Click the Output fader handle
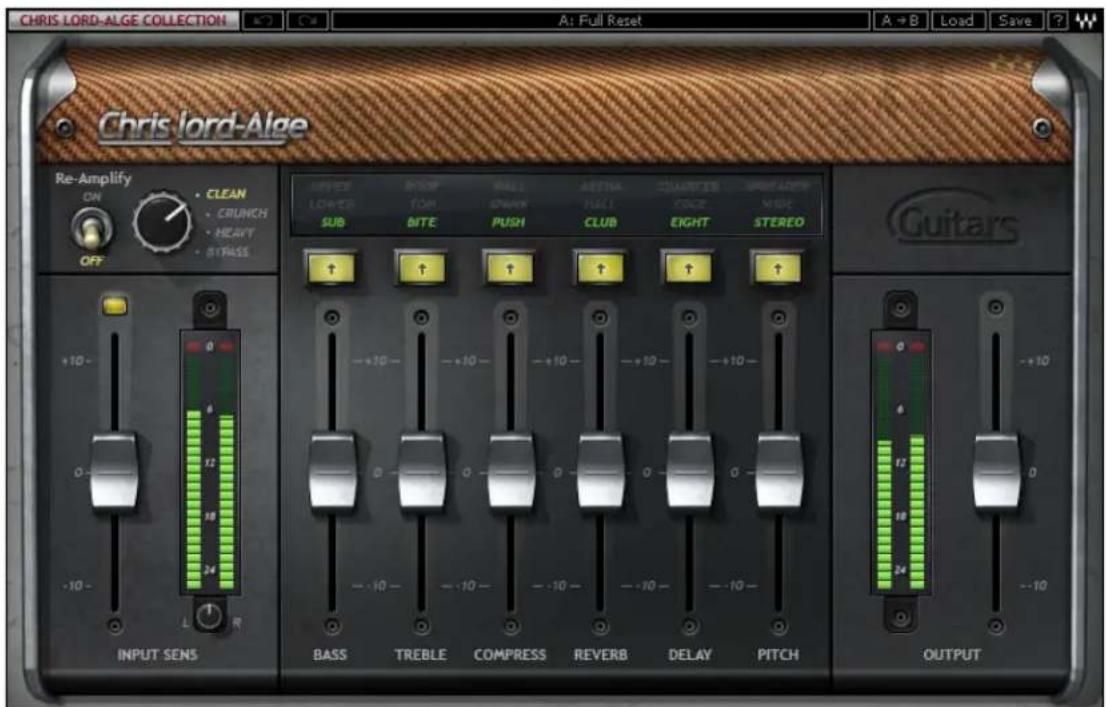1106x707 pixels. pos(996,471)
